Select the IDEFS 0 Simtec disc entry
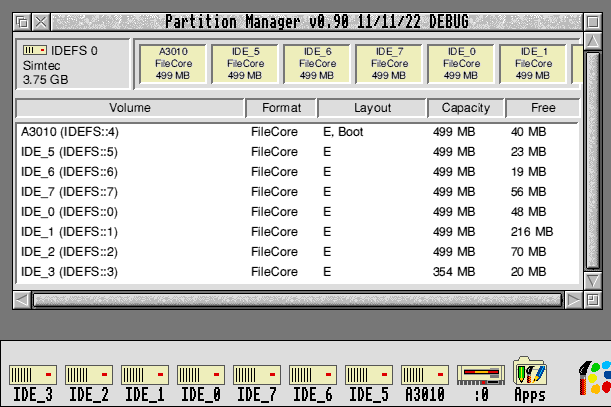Image resolution: width=611 pixels, height=407 pixels. pyautogui.click(x=72, y=65)
